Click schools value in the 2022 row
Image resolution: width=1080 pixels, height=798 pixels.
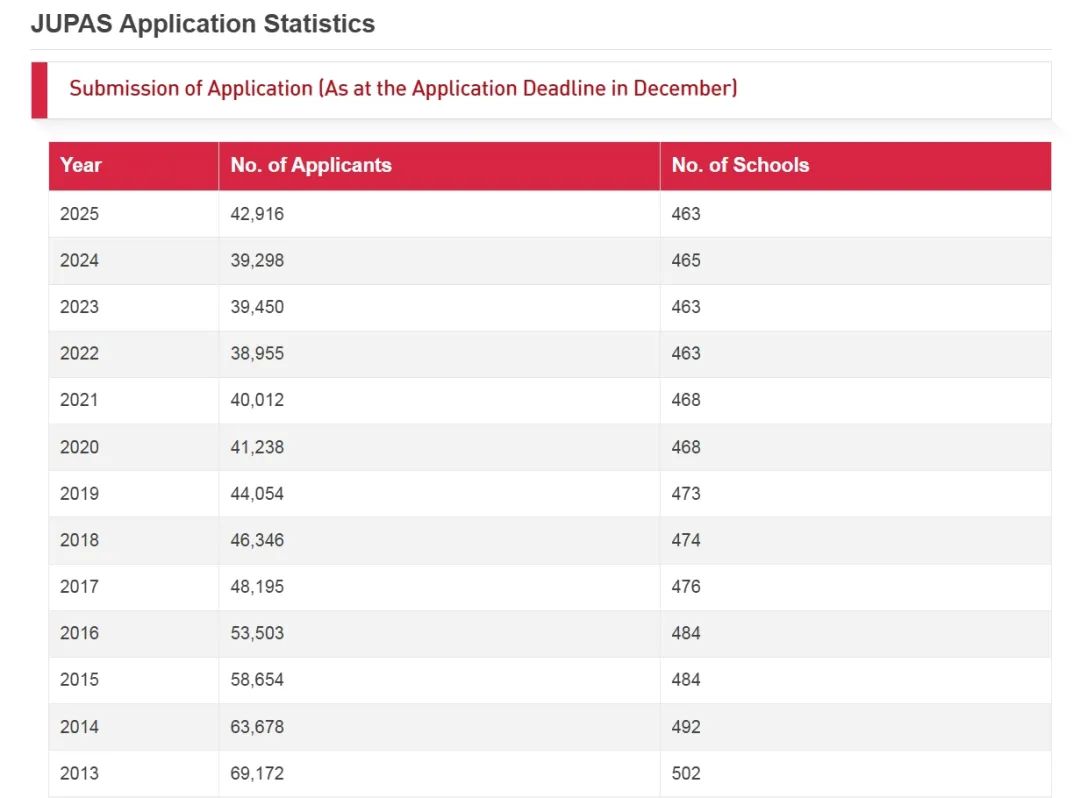686,354
